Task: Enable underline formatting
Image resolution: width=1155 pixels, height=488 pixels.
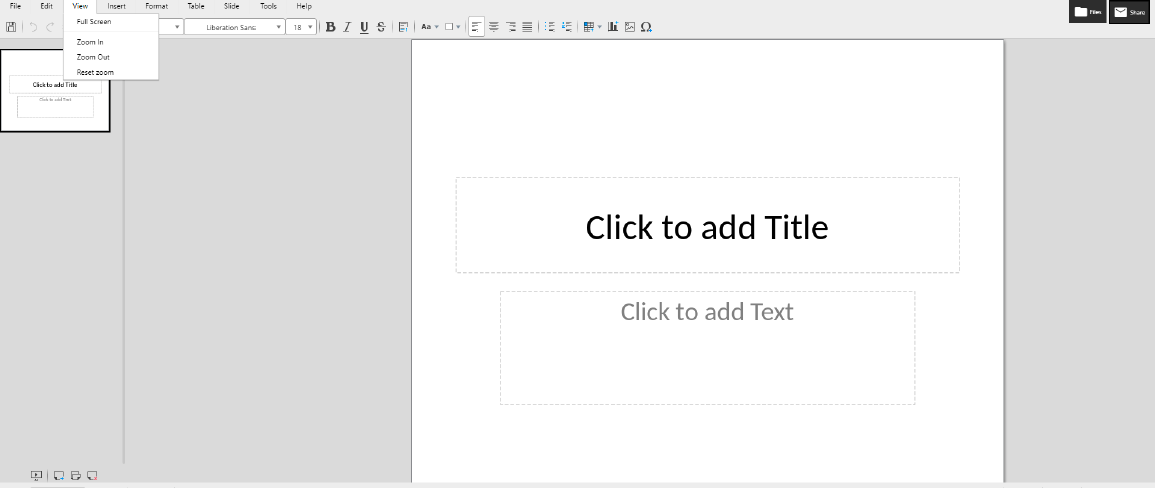Action: (x=364, y=27)
